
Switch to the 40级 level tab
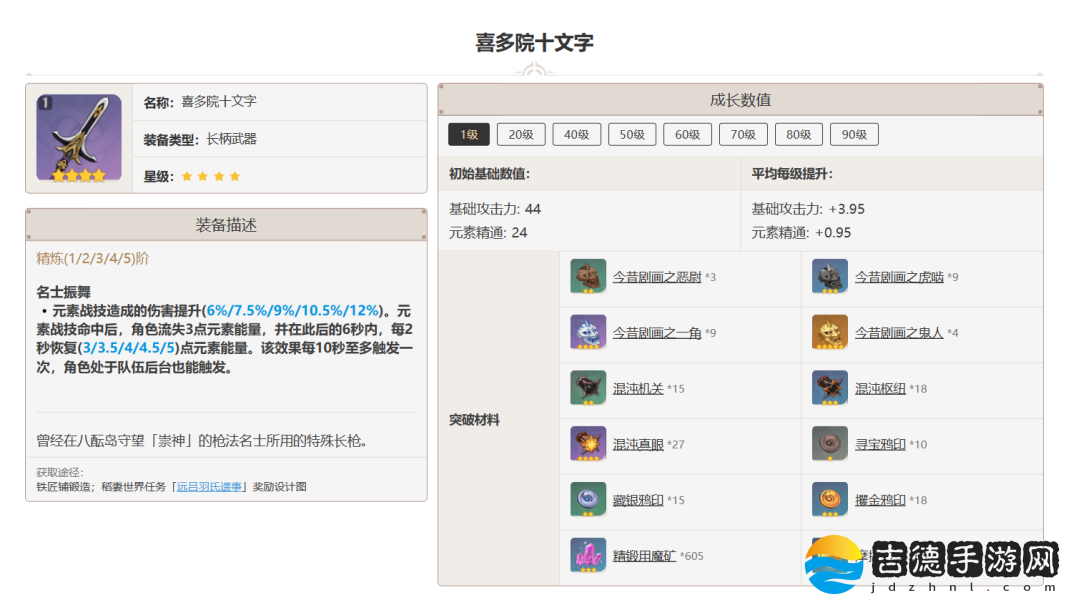tap(577, 135)
